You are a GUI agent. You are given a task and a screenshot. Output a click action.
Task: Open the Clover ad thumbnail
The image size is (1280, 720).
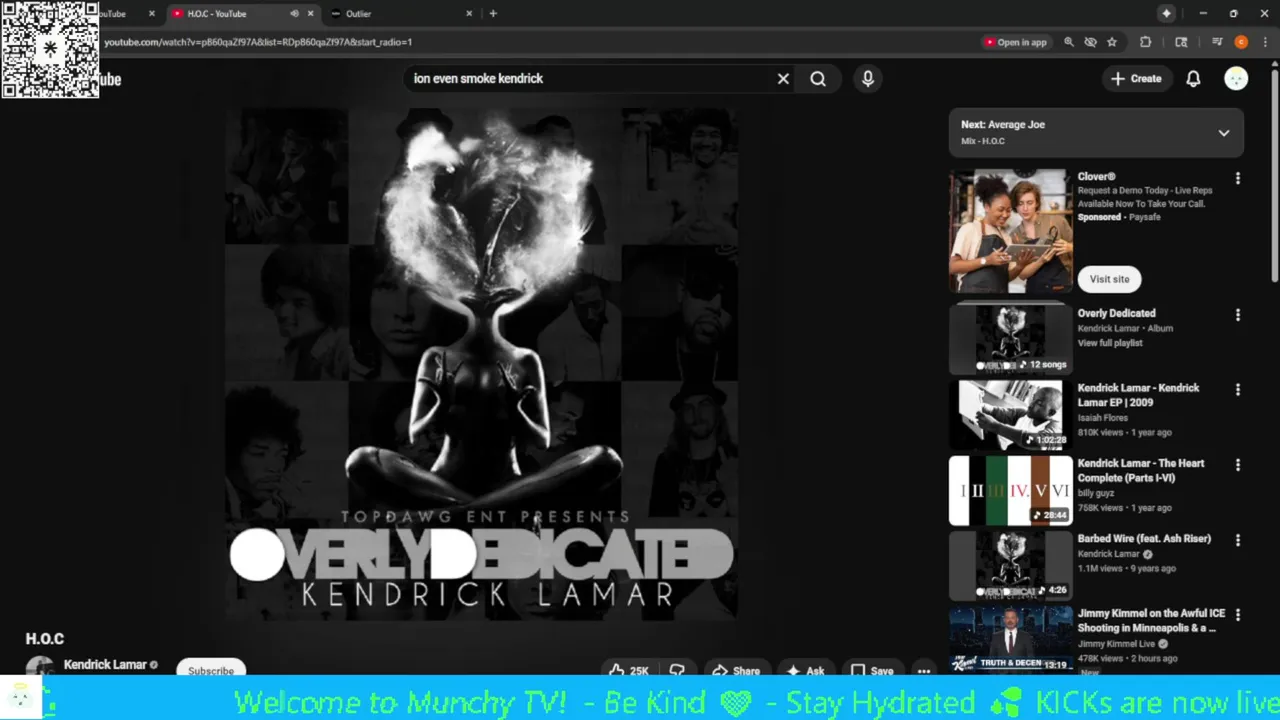coord(1010,231)
